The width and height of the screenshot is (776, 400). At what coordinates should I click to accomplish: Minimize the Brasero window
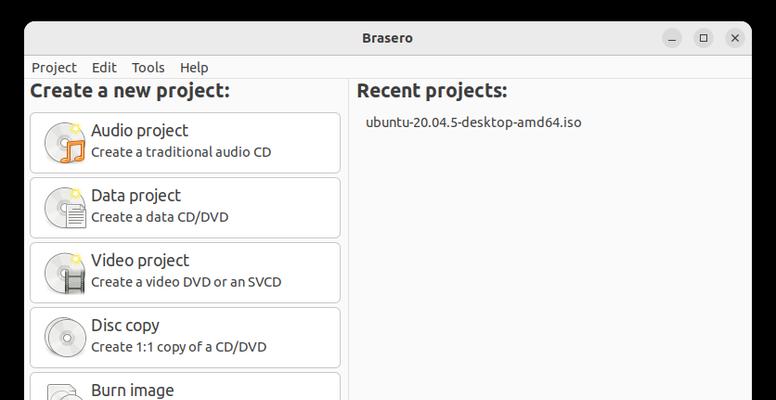pyautogui.click(x=672, y=38)
